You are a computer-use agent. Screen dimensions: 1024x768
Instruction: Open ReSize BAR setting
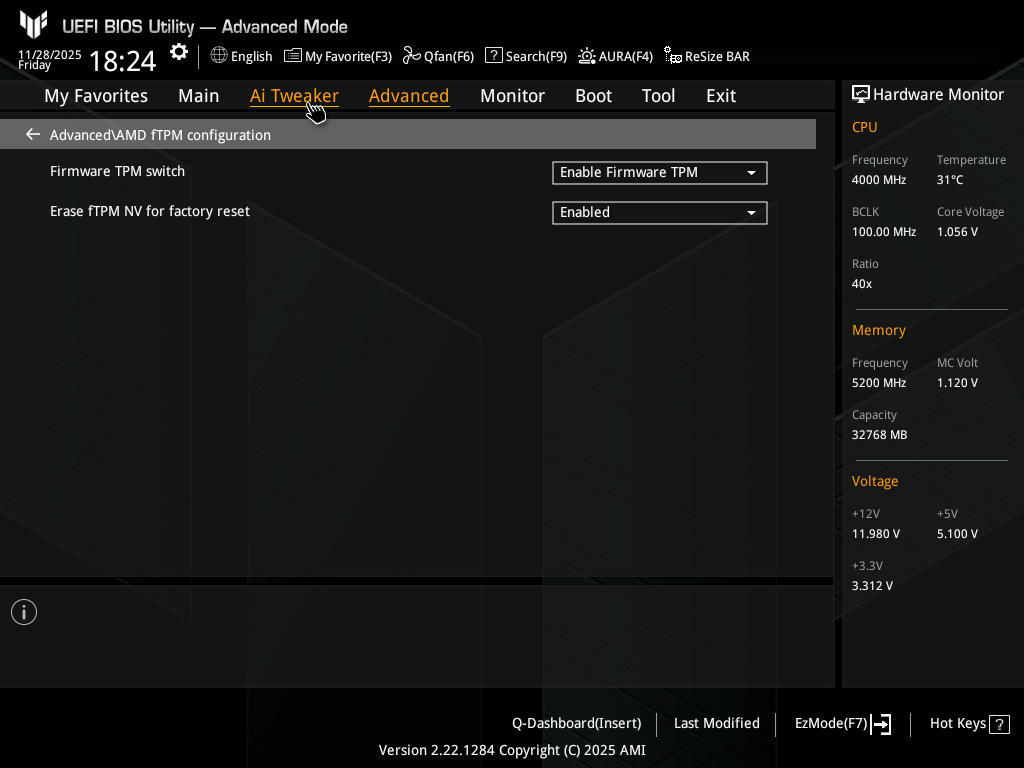pyautogui.click(x=673, y=56)
